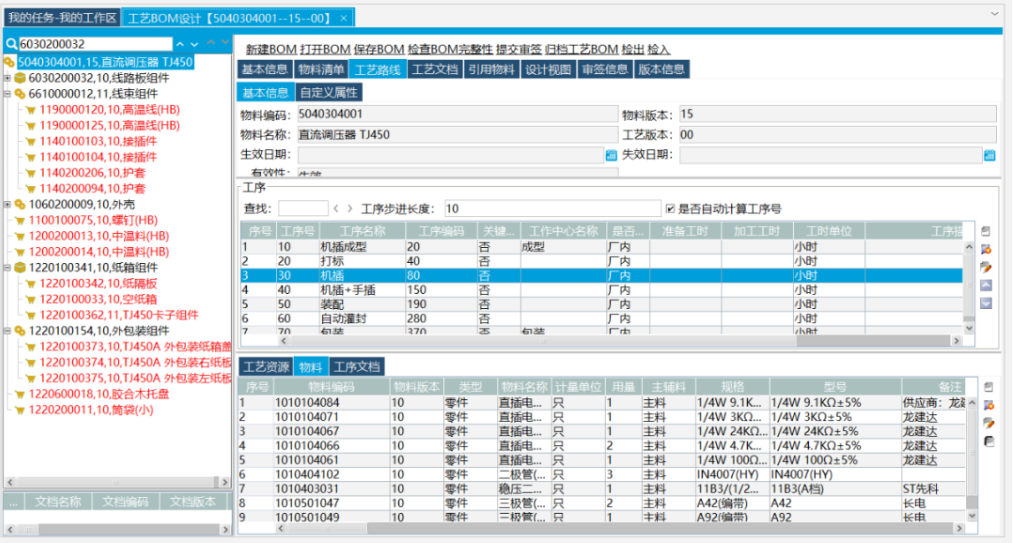Click the calendar icon beside 生效日期
The image size is (1013, 543).
click(x=611, y=155)
